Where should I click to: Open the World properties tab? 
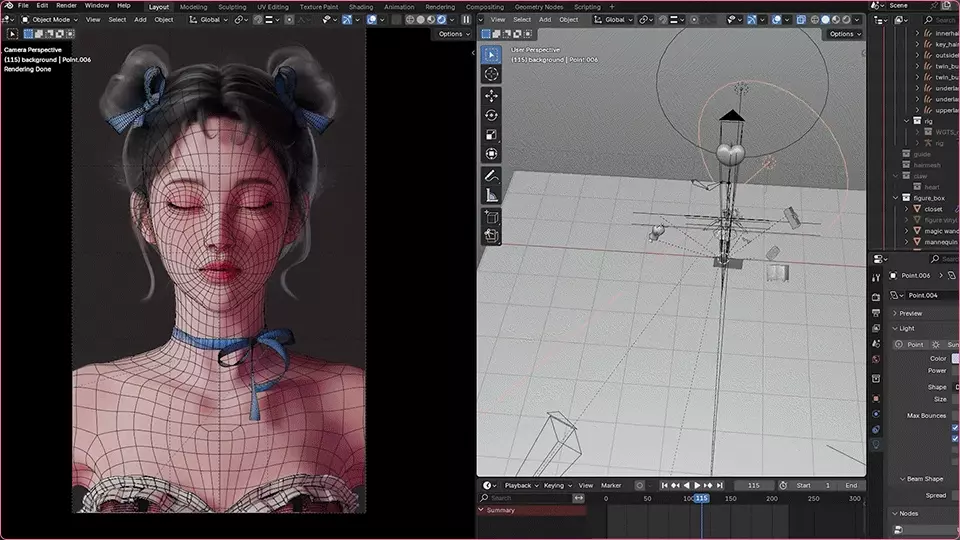(876, 359)
